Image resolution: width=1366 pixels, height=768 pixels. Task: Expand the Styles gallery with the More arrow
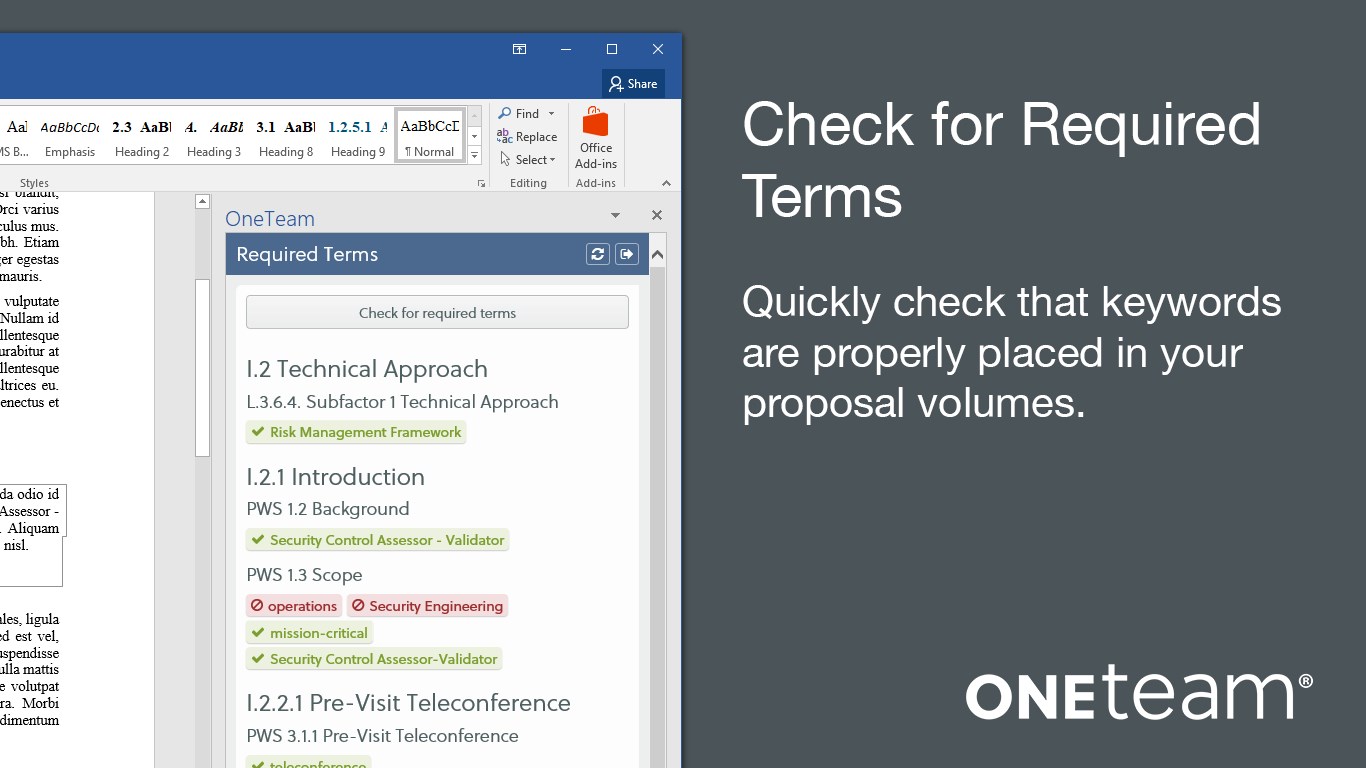[x=475, y=155]
